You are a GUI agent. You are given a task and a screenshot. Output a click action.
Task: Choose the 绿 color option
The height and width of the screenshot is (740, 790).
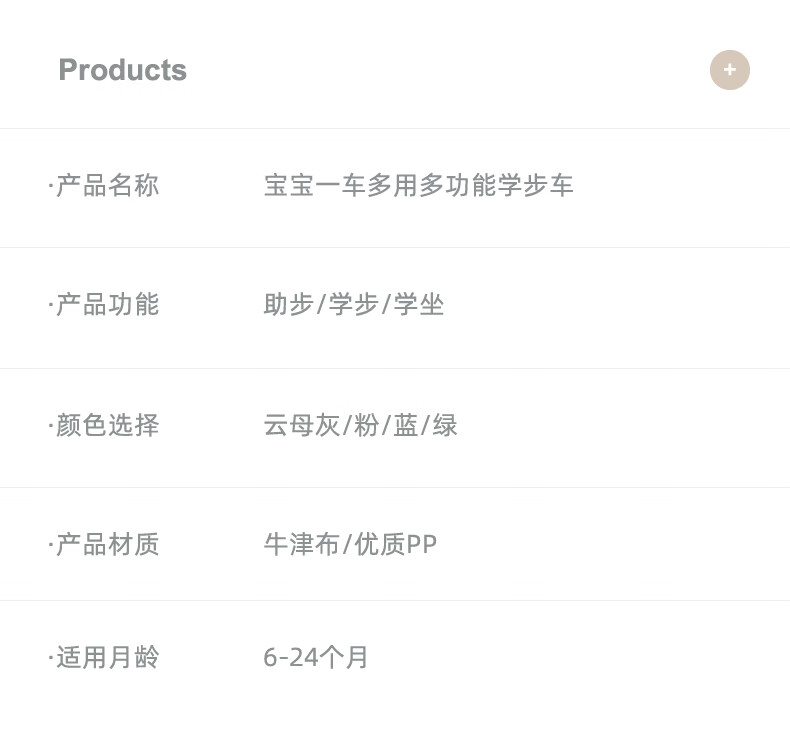coord(445,425)
